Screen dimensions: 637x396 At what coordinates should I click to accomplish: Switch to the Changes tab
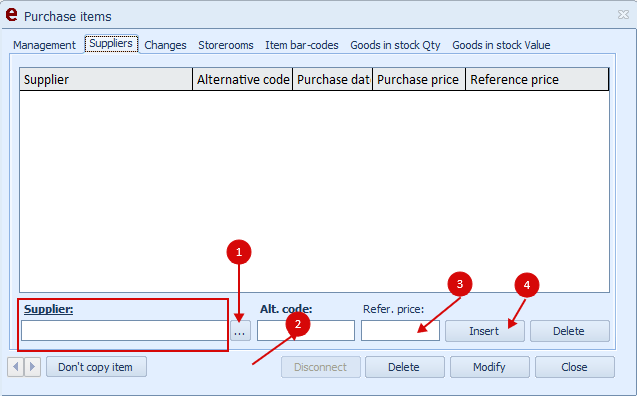click(165, 45)
